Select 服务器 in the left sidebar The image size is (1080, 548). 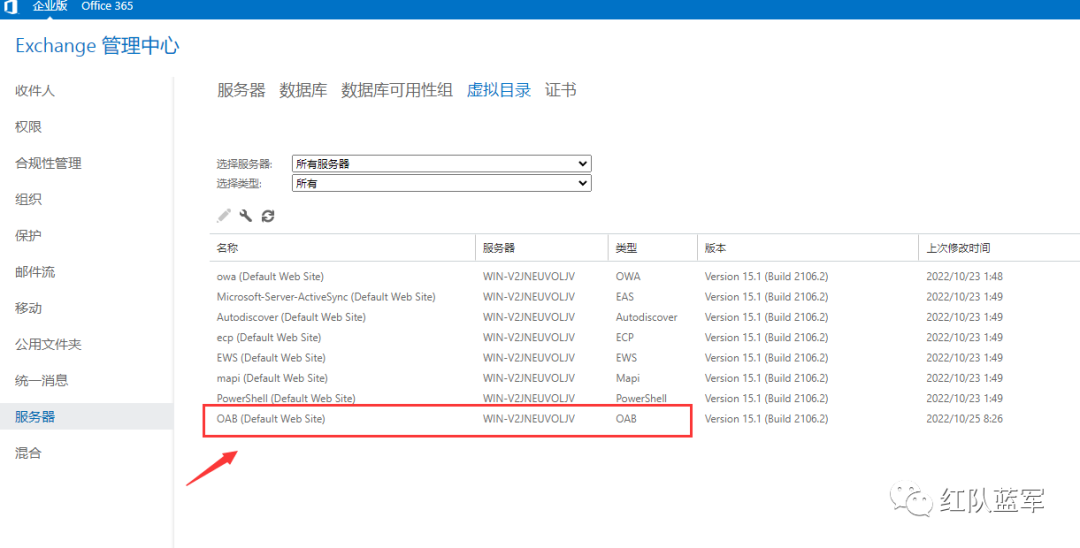[x=86, y=417]
